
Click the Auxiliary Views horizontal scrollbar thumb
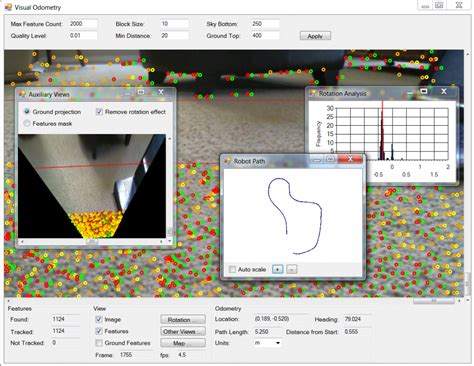click(92, 241)
